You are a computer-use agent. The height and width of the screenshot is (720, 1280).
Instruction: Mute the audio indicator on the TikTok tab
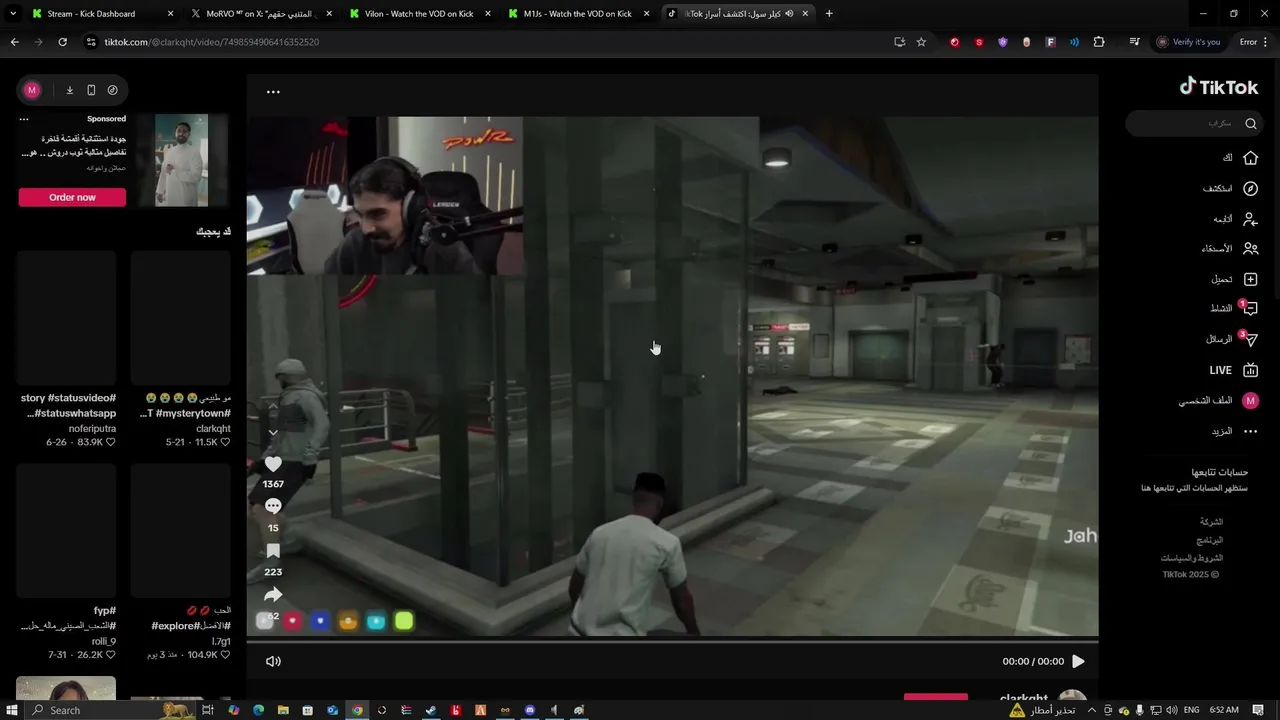789,14
